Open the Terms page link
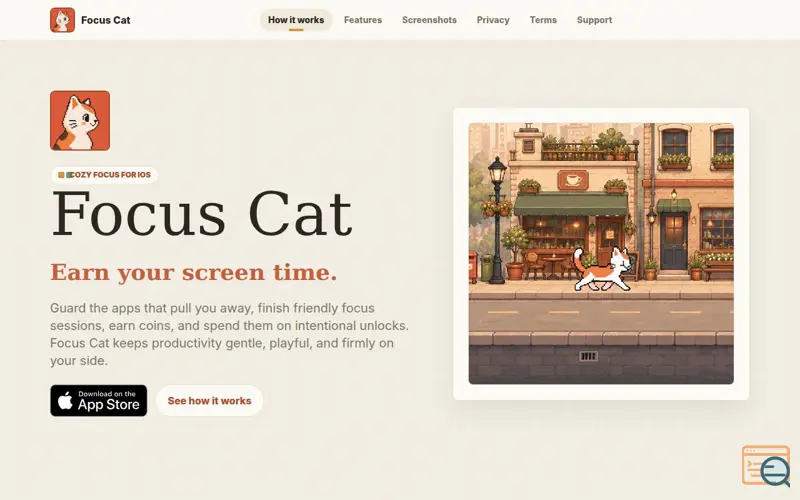Viewport: 800px width, 500px height. [x=543, y=20]
